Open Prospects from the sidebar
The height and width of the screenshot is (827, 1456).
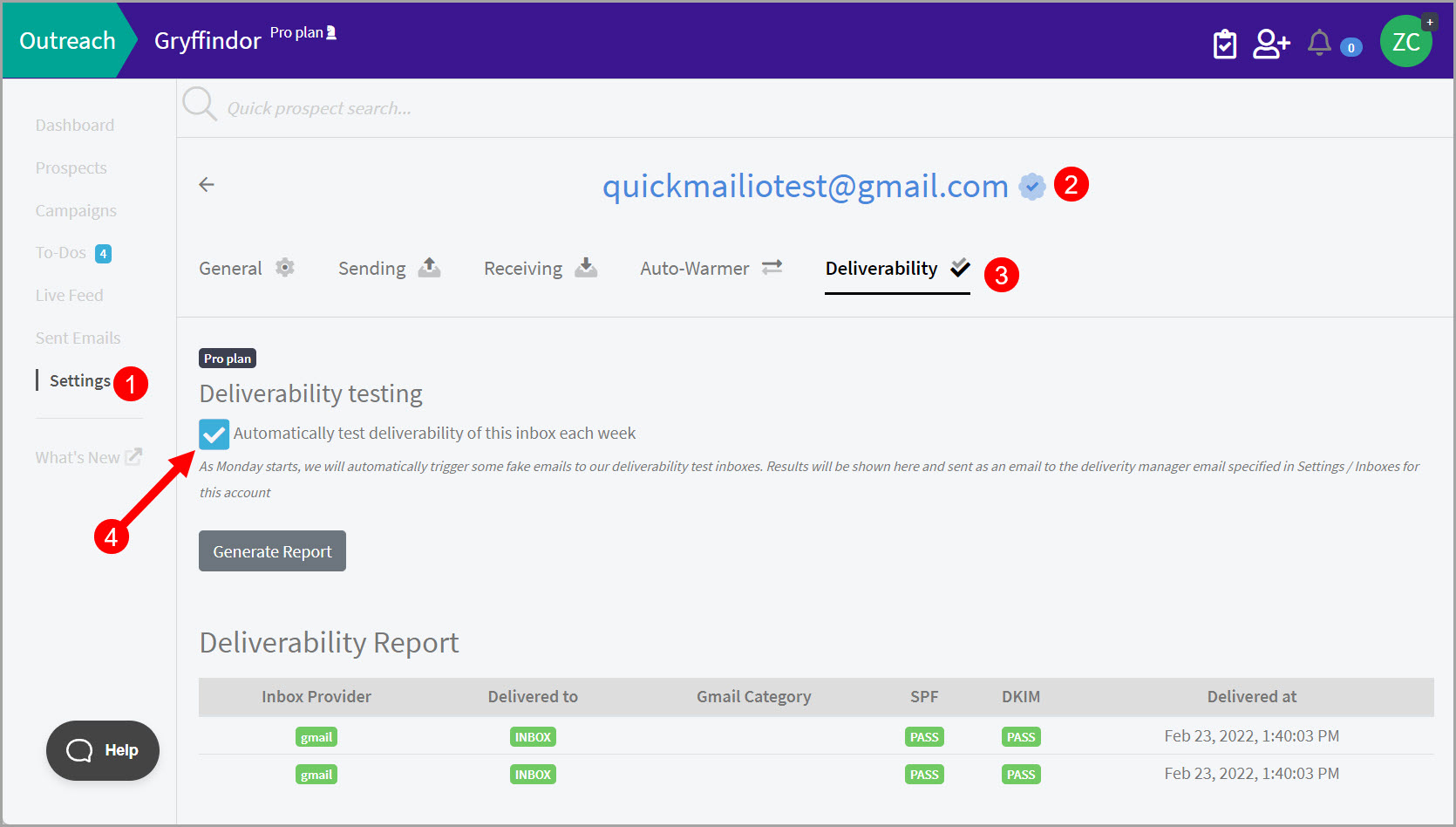71,168
